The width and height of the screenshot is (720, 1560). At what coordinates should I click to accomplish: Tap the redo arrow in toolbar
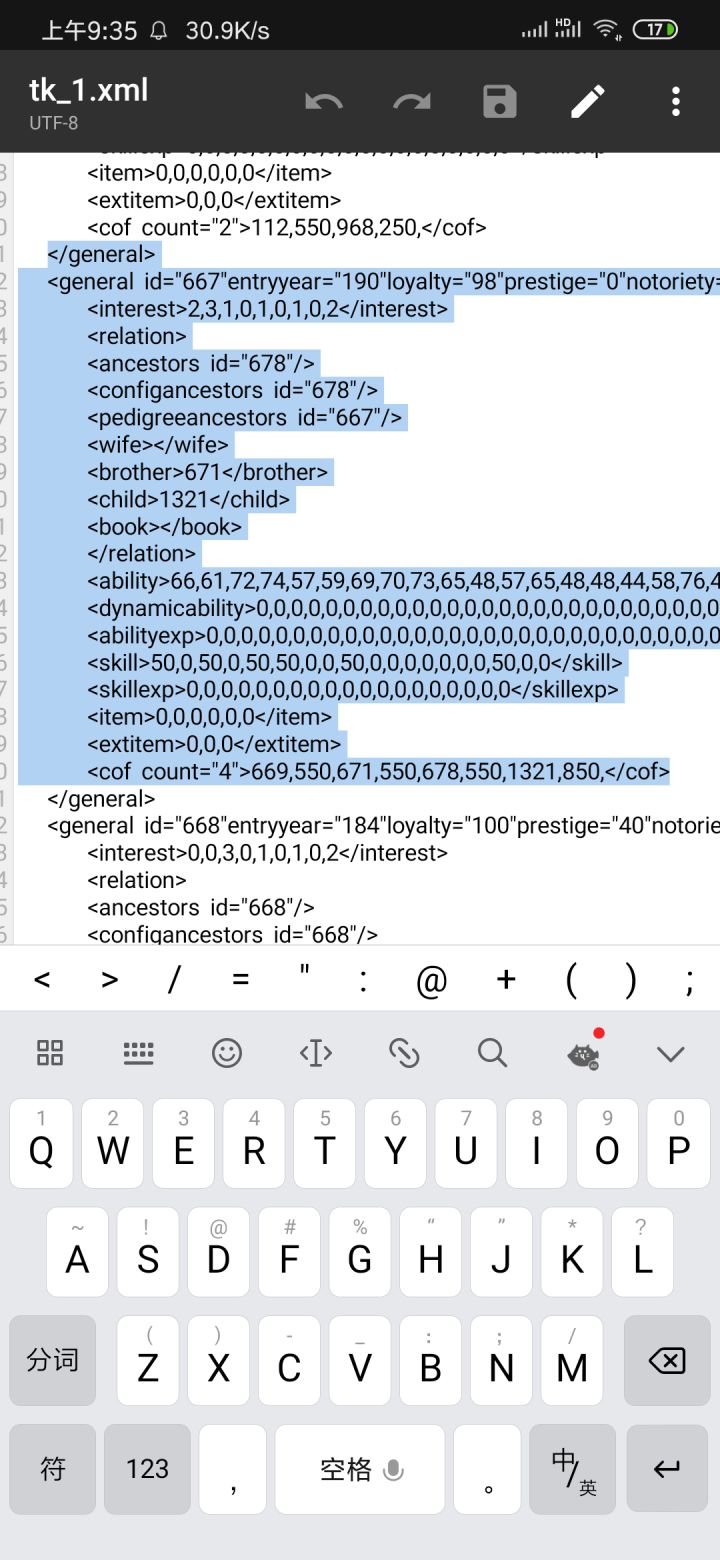[x=411, y=101]
